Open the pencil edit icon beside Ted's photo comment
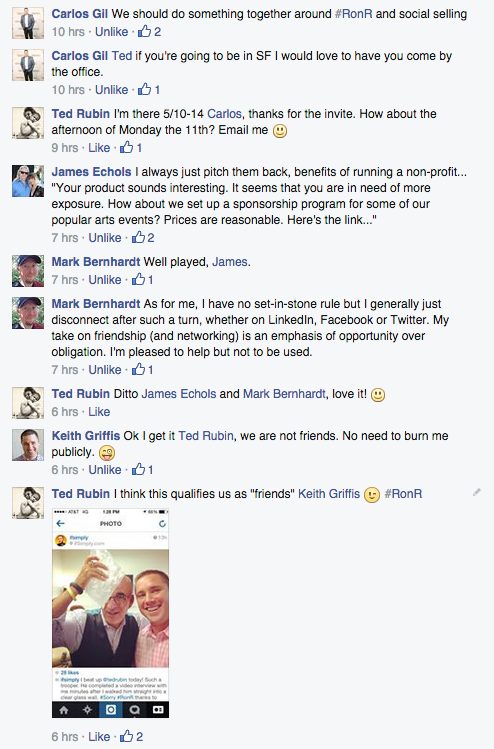 coord(476,492)
